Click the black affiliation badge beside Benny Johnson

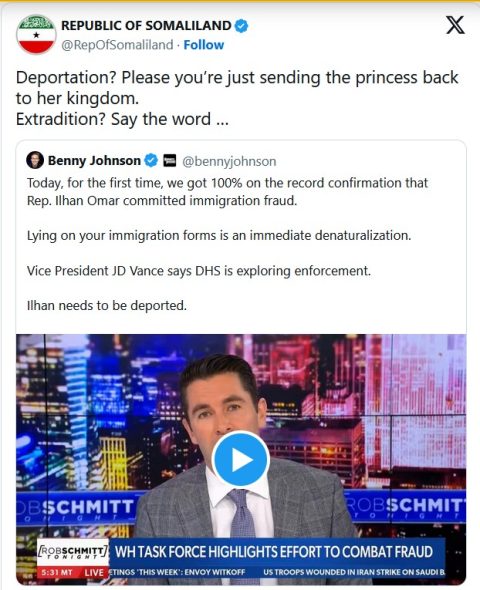coord(169,161)
